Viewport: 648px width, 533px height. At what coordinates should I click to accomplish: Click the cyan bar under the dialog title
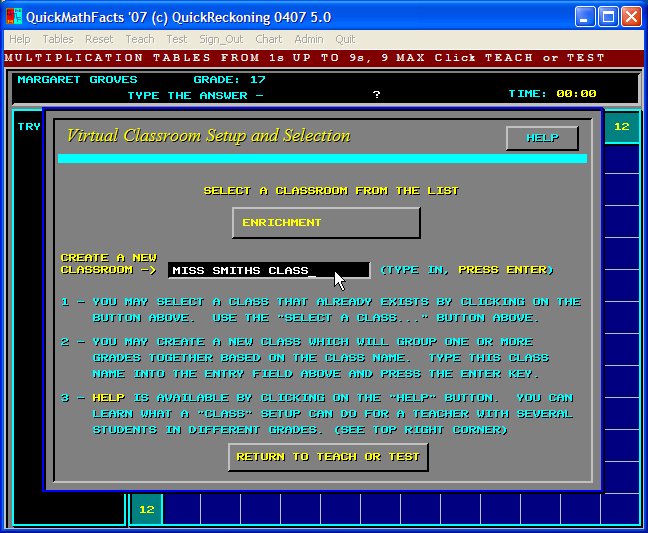[322, 158]
